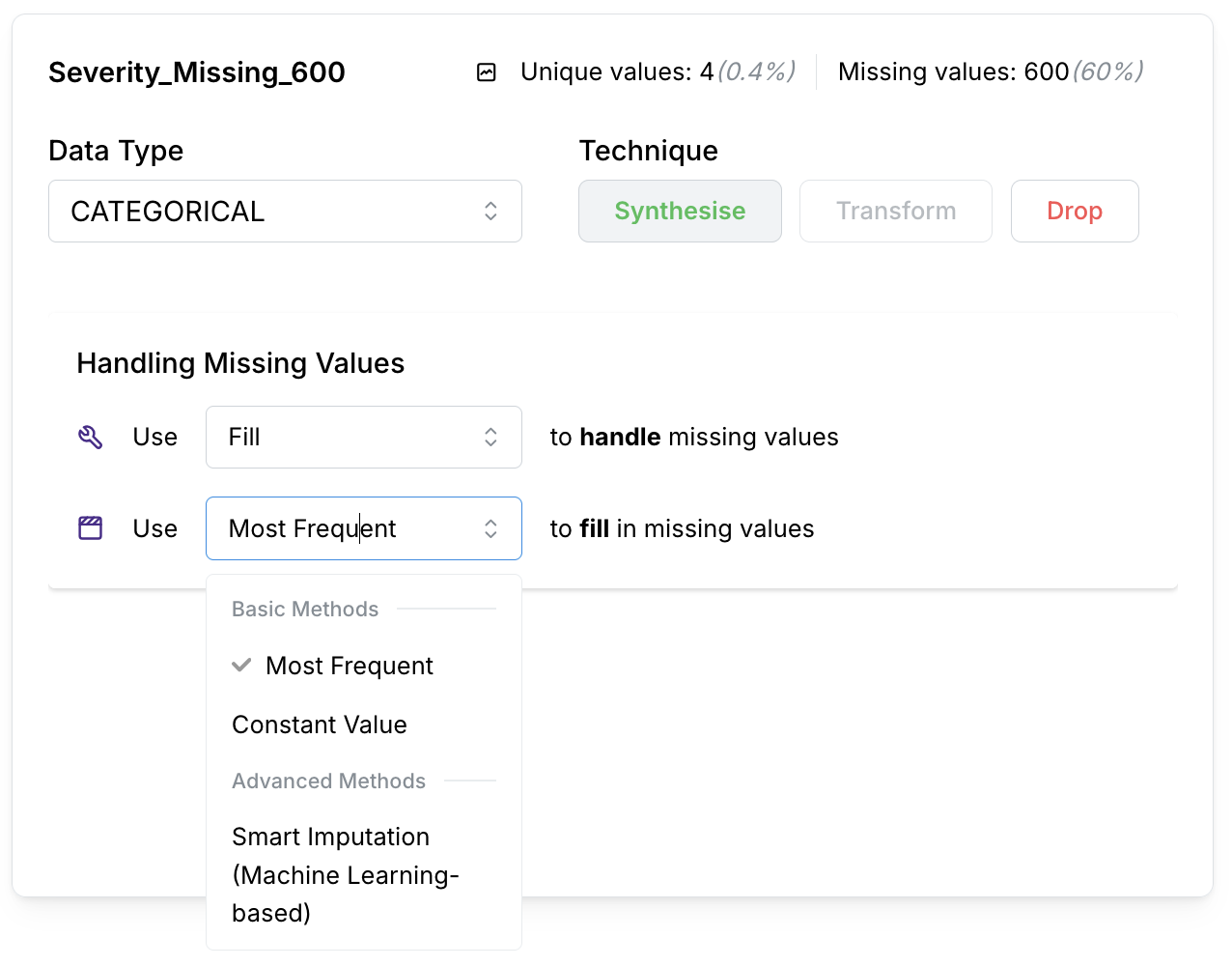Select the Synthesise technique button

pyautogui.click(x=680, y=211)
